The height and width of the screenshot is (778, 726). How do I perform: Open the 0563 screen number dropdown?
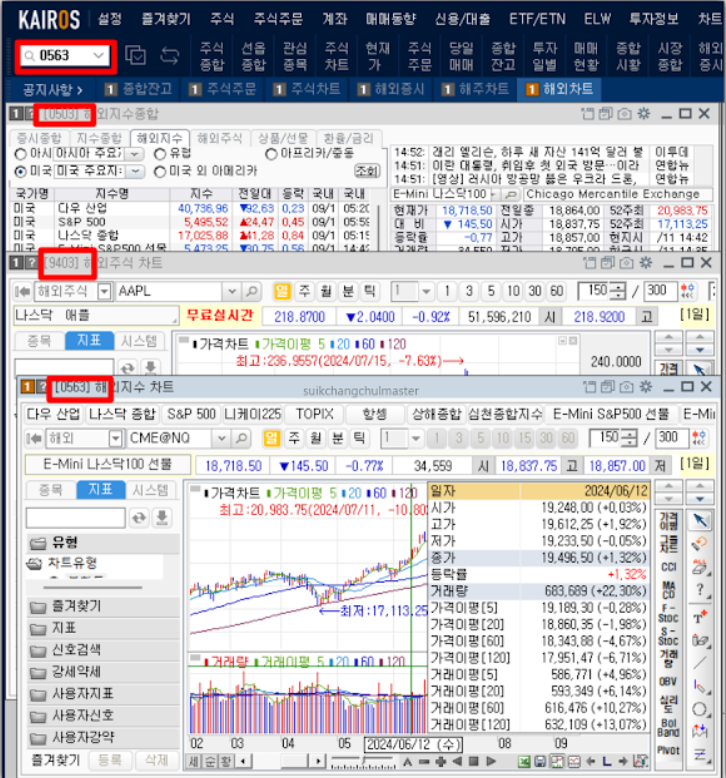pos(99,55)
